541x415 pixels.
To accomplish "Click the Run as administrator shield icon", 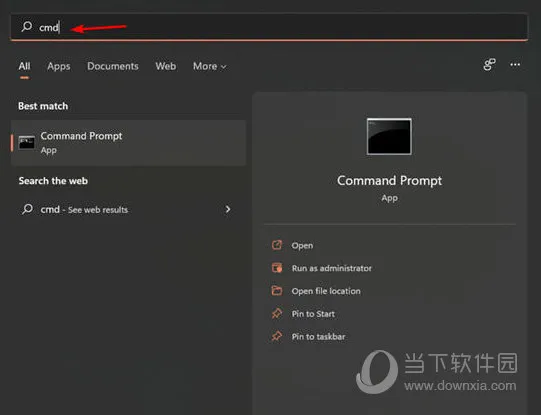I will click(277, 268).
